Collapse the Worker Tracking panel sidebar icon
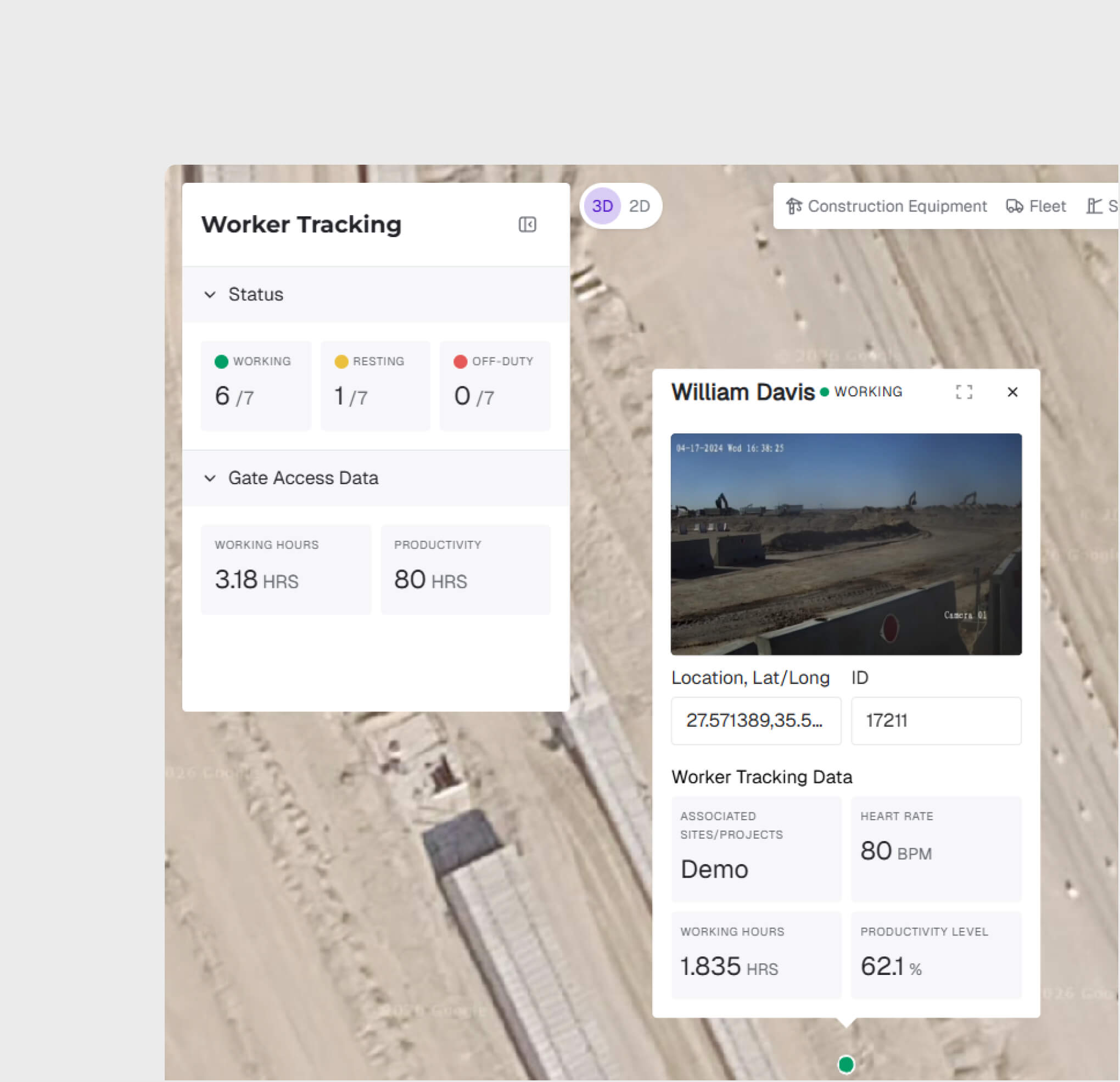This screenshot has width=1120, height=1082. (x=528, y=225)
